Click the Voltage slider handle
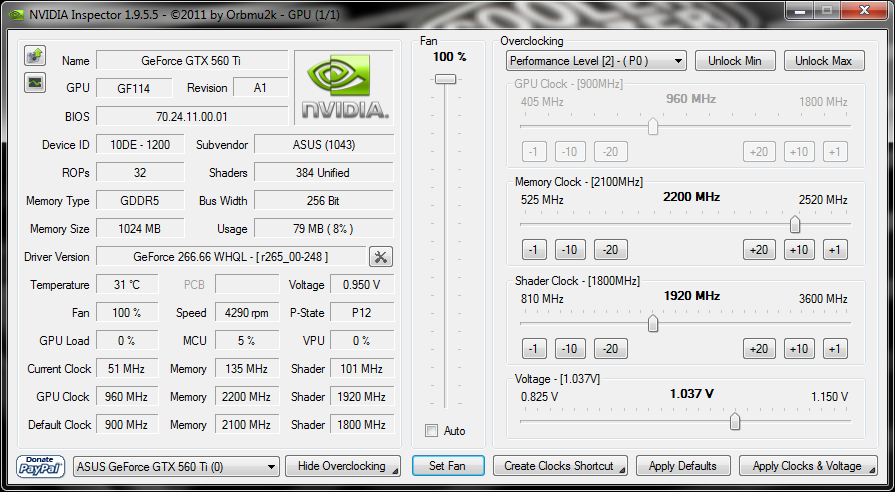 click(735, 422)
